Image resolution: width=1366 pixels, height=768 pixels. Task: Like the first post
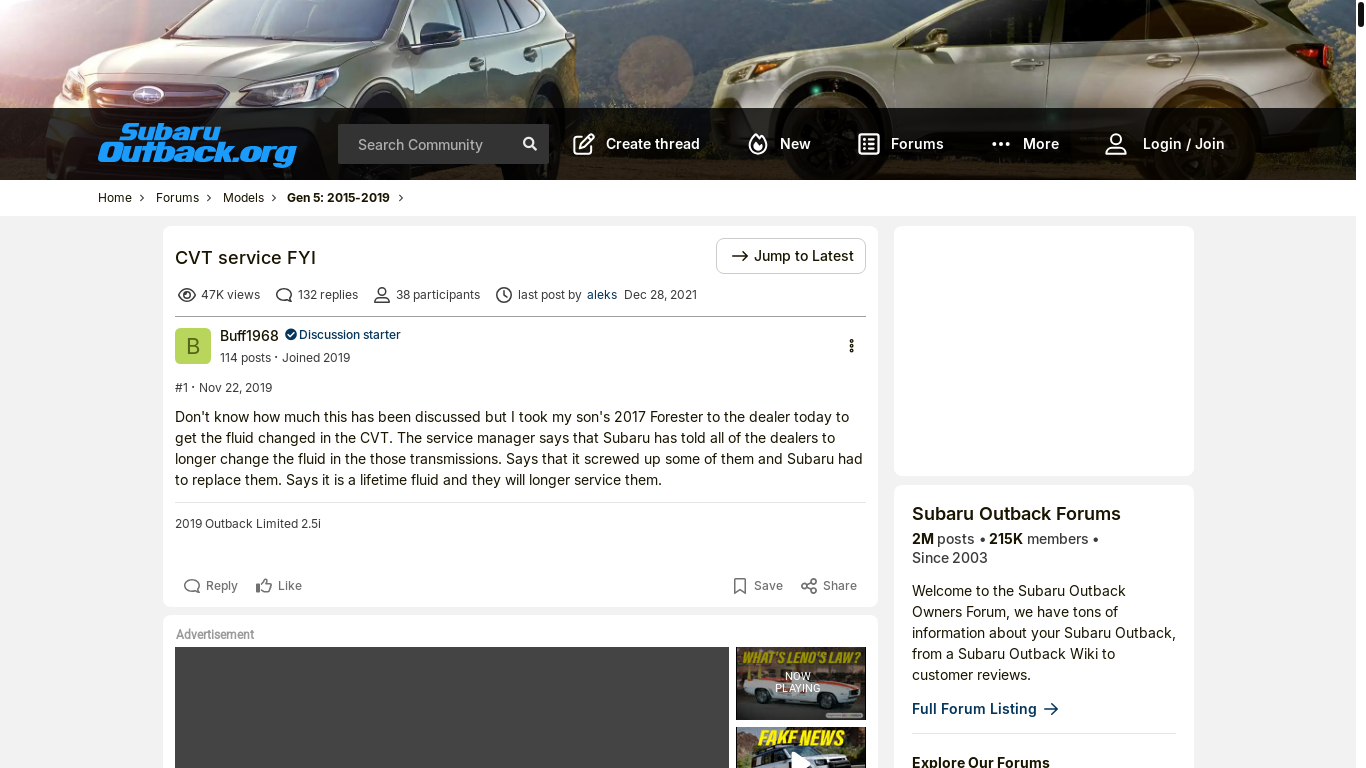pos(279,586)
